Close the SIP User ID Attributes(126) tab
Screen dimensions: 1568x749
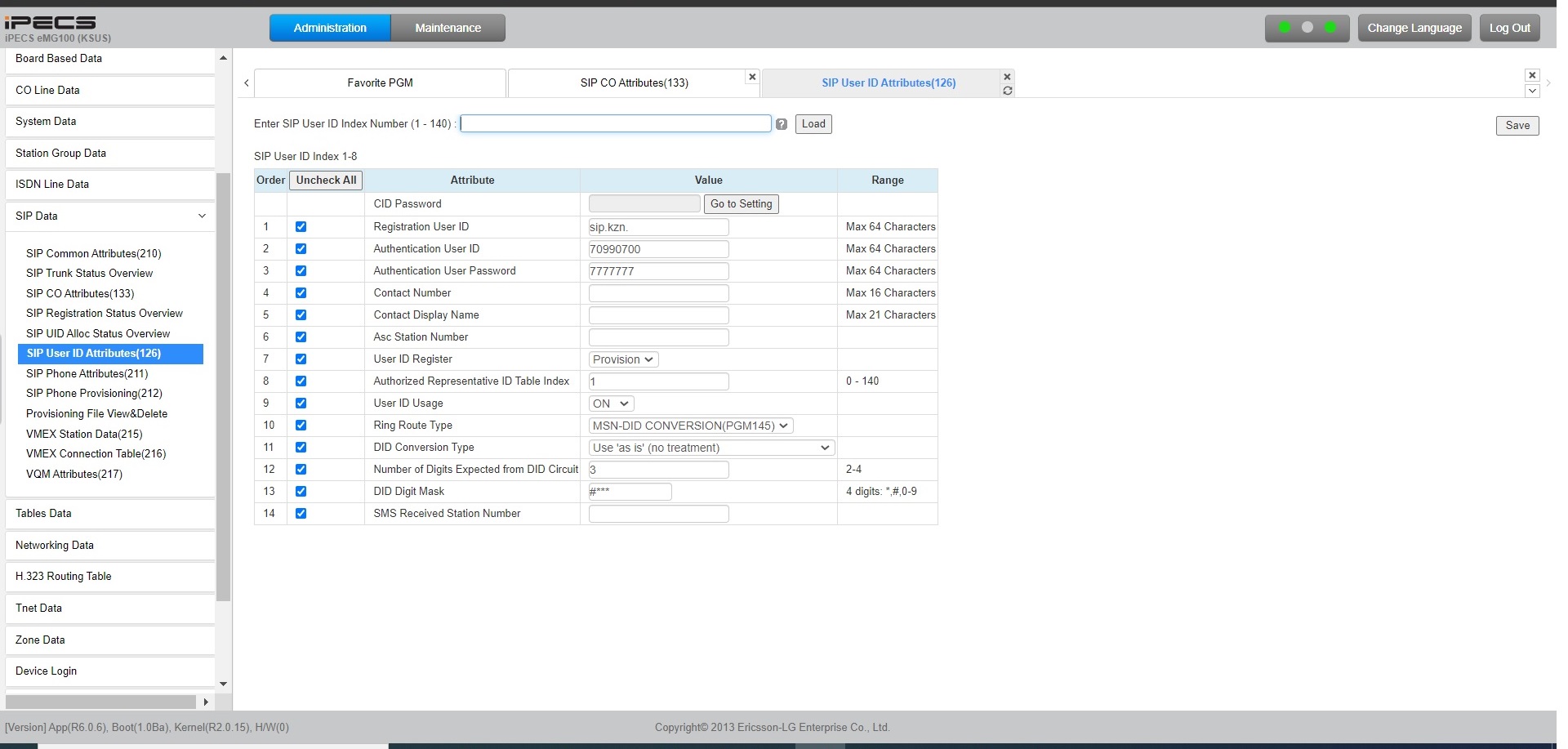tap(1007, 77)
